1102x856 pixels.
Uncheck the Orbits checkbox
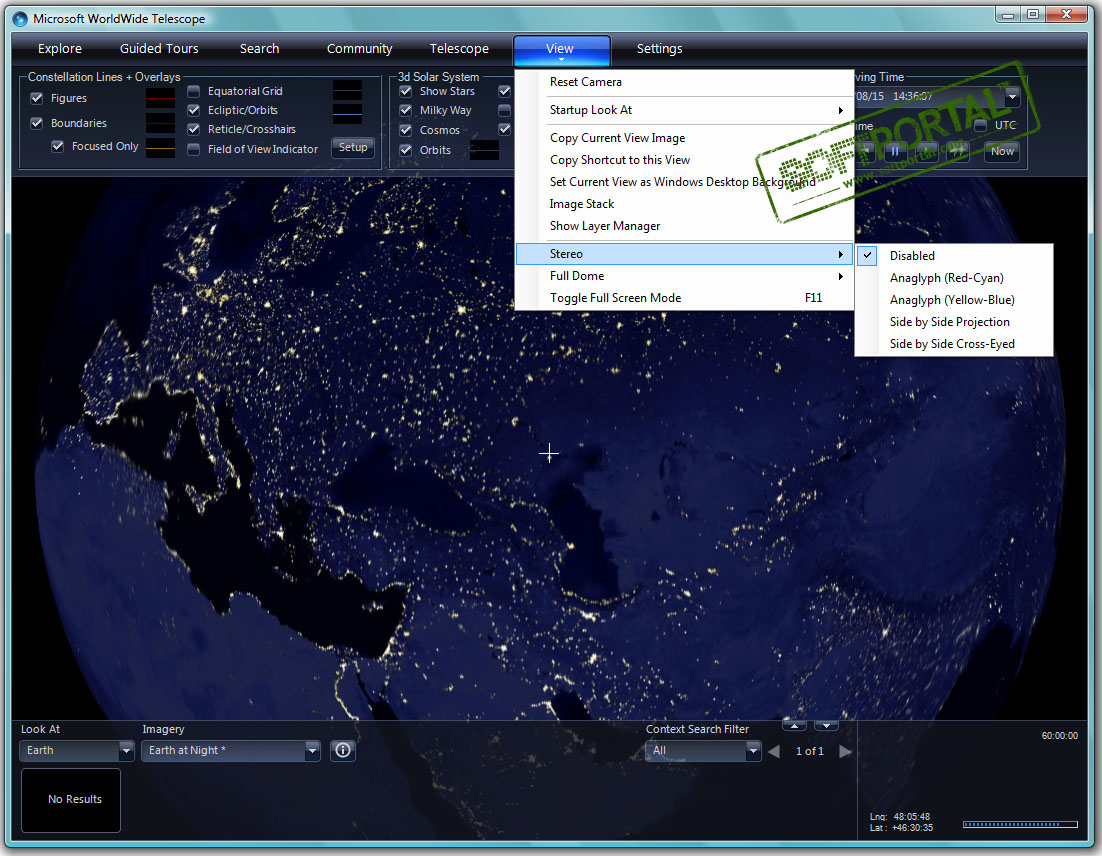point(406,150)
